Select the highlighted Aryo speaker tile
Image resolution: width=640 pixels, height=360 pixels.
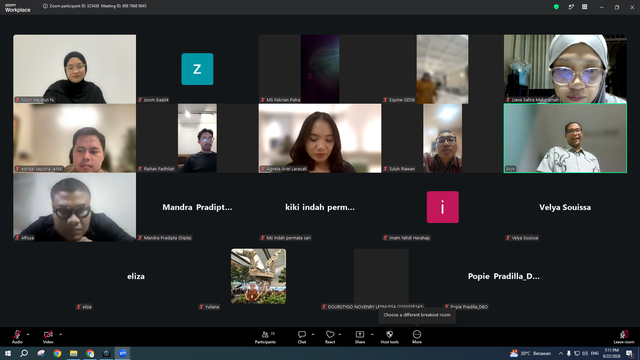[x=565, y=138]
